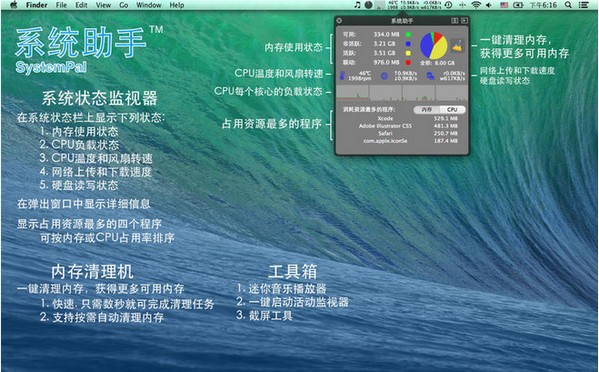Click the battery menu bar icon
The height and width of the screenshot is (372, 599).
(518, 5)
